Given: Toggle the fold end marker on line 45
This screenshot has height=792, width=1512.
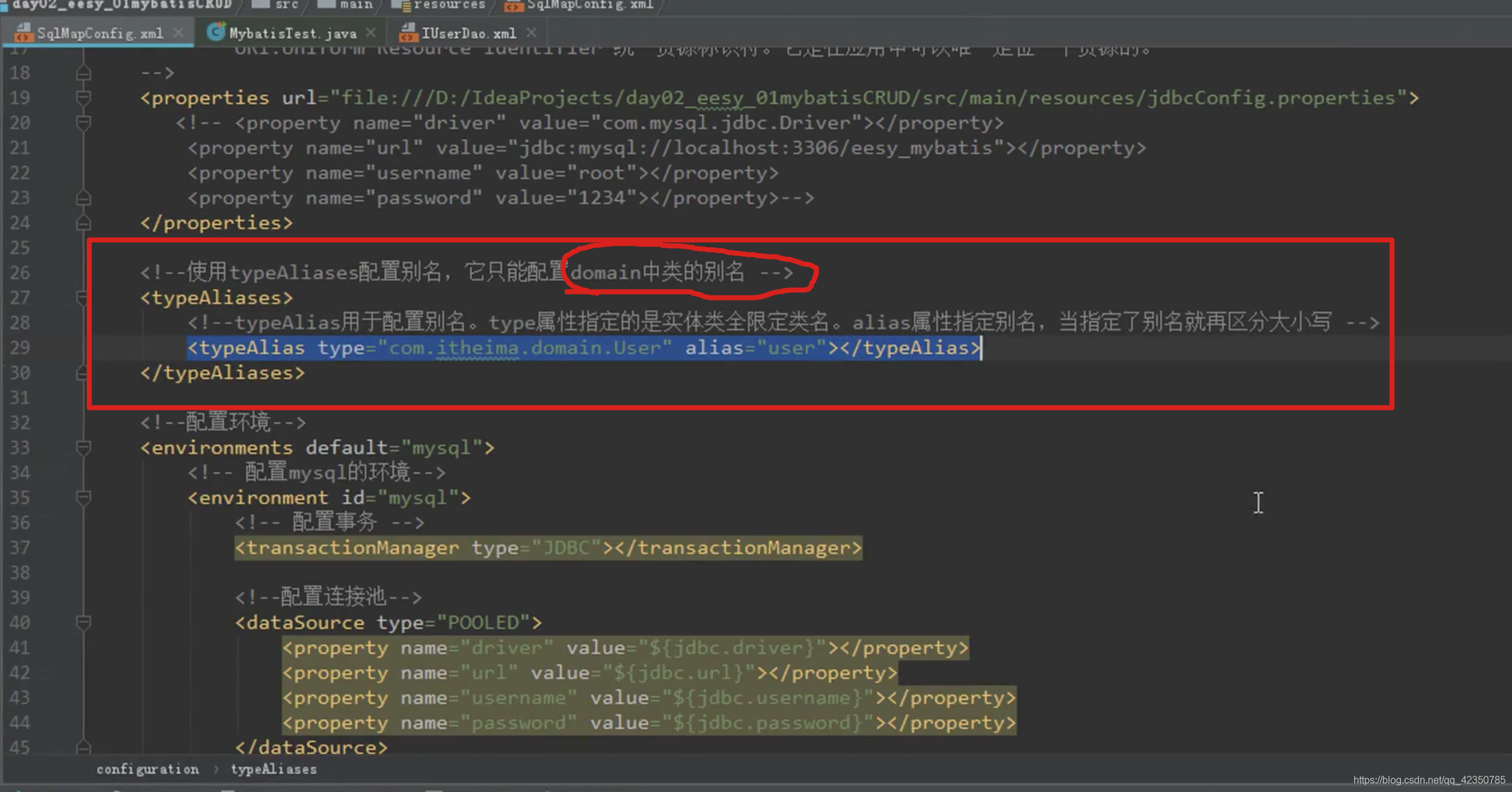Looking at the screenshot, I should pos(83,747).
